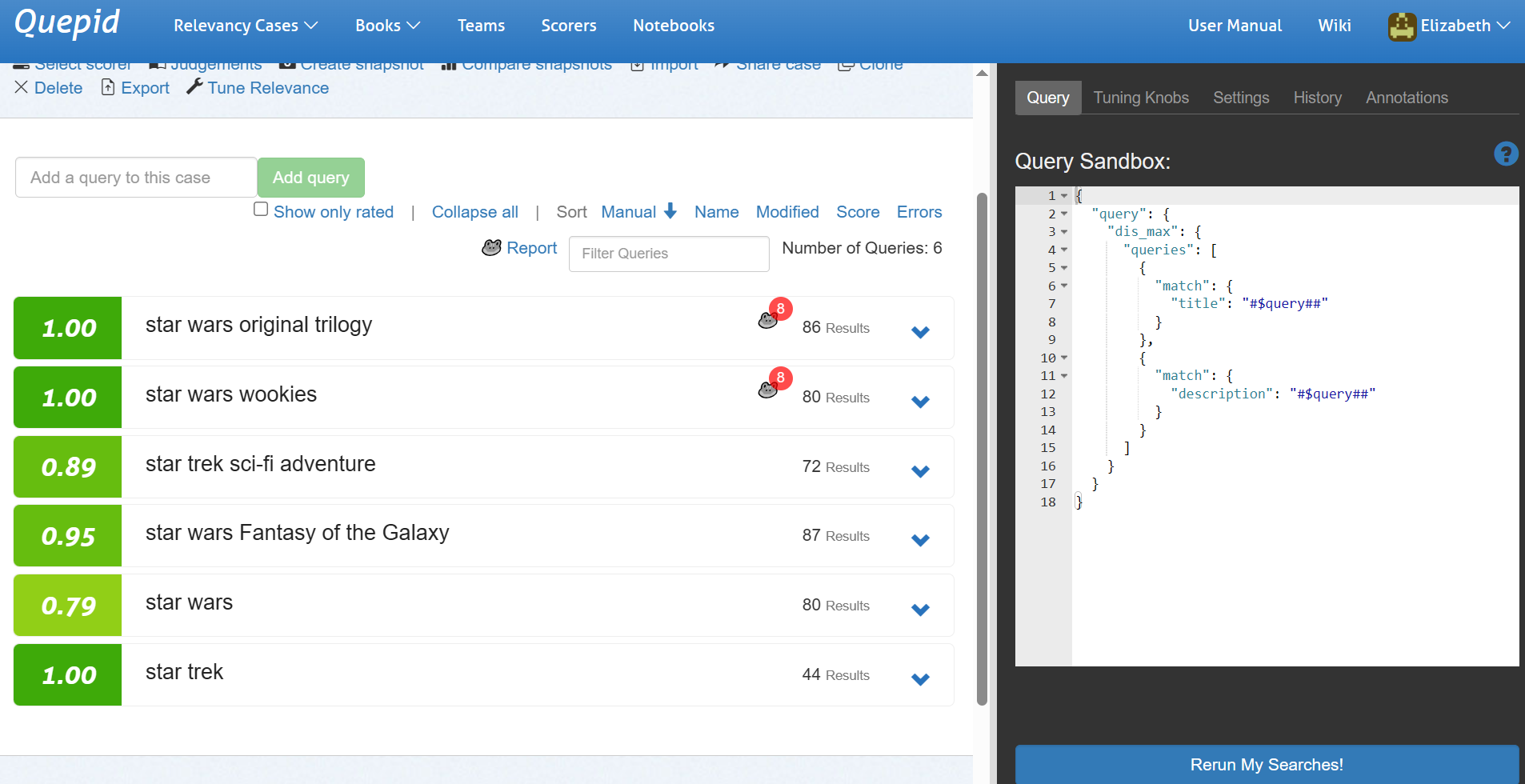
Task: Expand the star wars query with 80 results
Action: tap(920, 610)
